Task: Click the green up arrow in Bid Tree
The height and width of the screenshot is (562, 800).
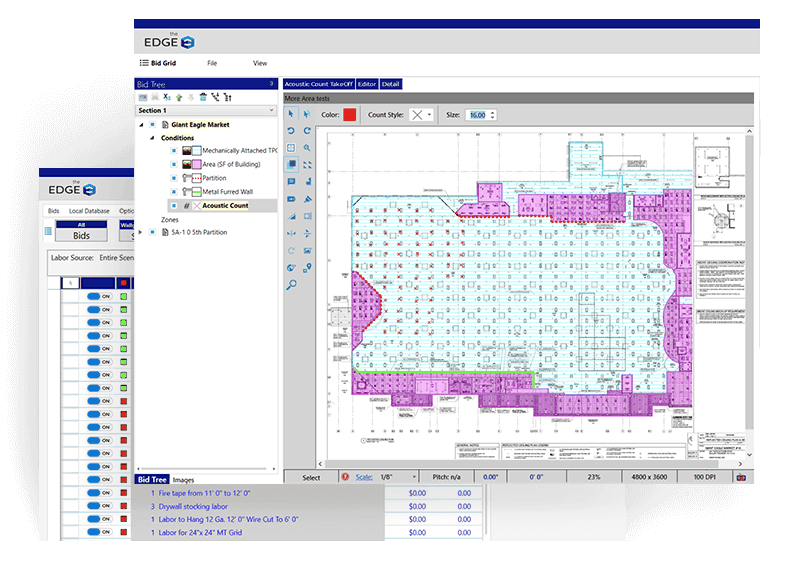Action: coord(179,97)
